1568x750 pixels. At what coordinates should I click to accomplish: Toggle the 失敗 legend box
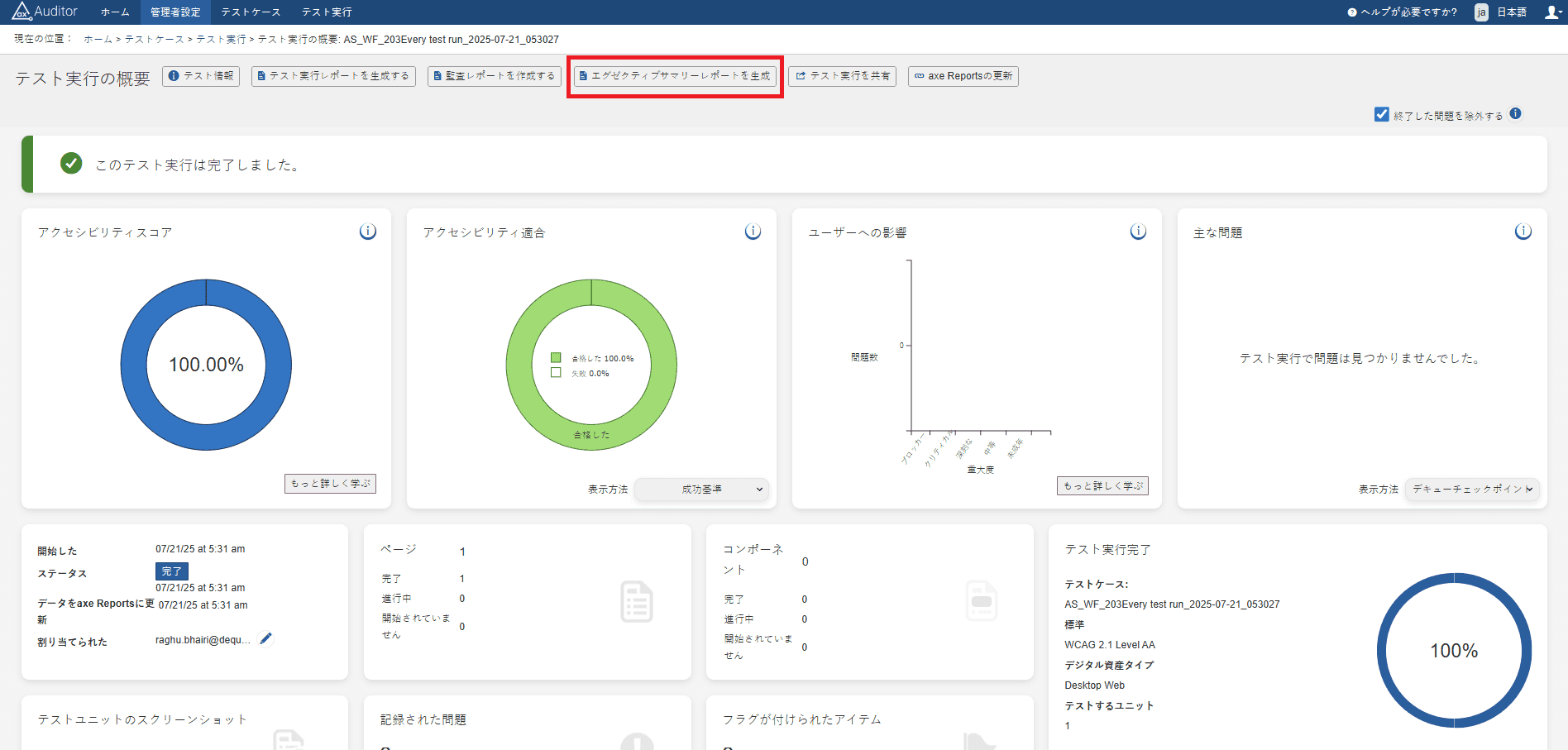pos(556,373)
